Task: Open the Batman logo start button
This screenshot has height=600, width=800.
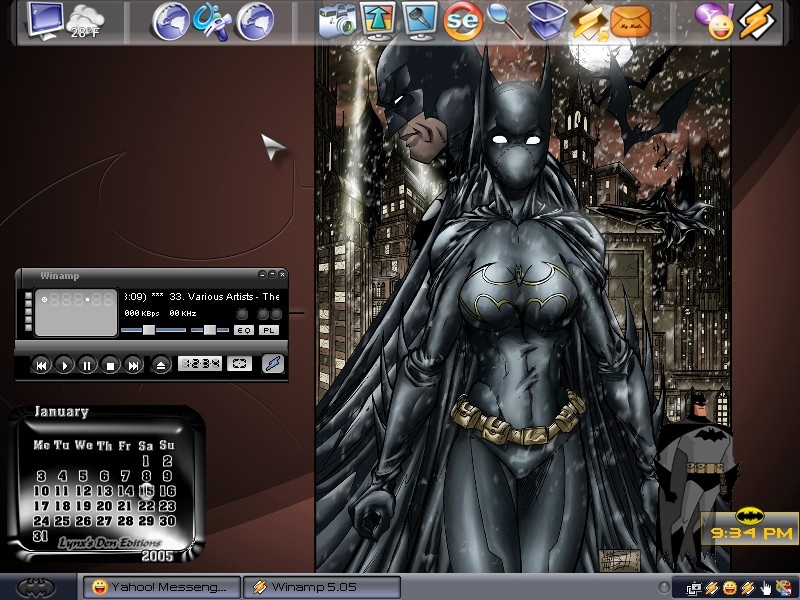Action: point(36,588)
